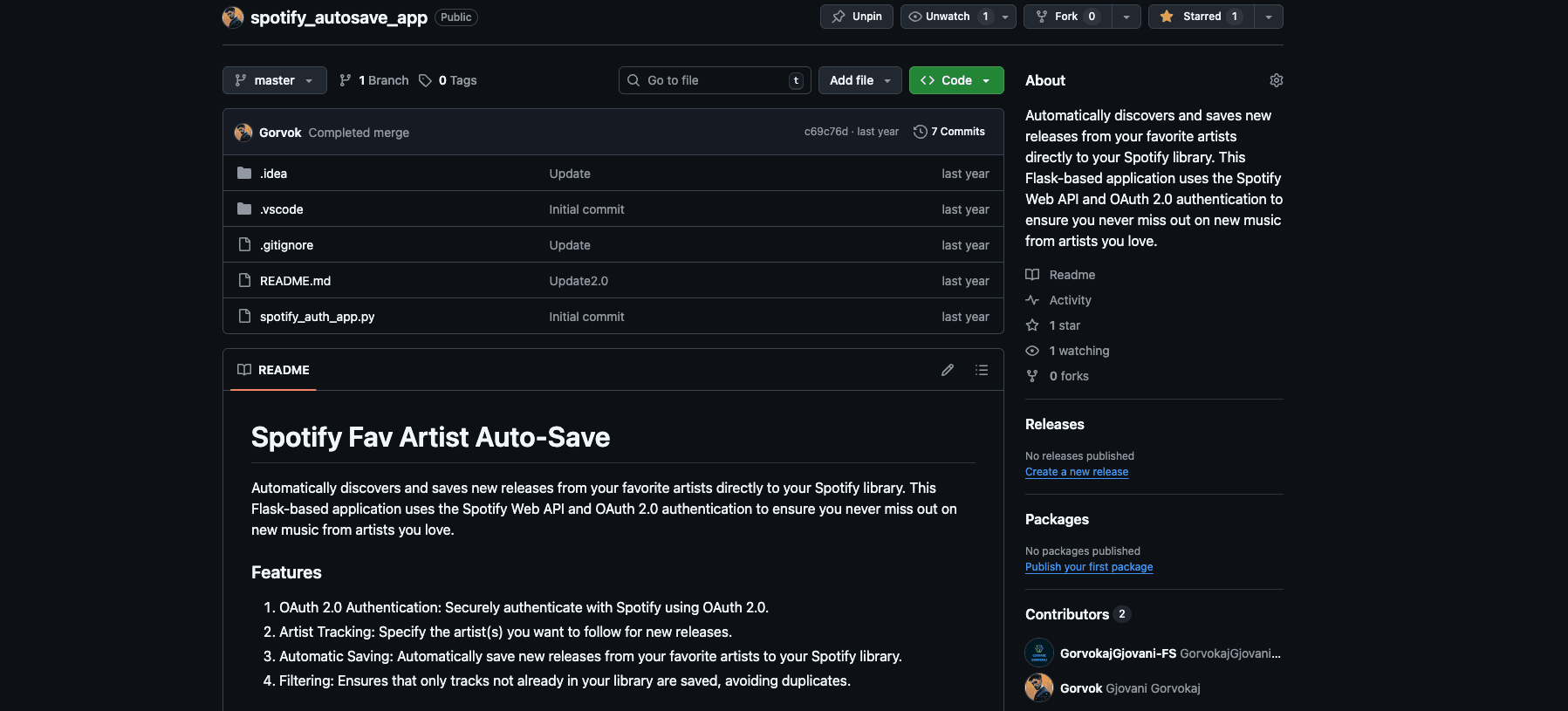Viewport: 1568px width, 711px height.
Task: Click the repository owner avatar next to title
Action: [233, 17]
